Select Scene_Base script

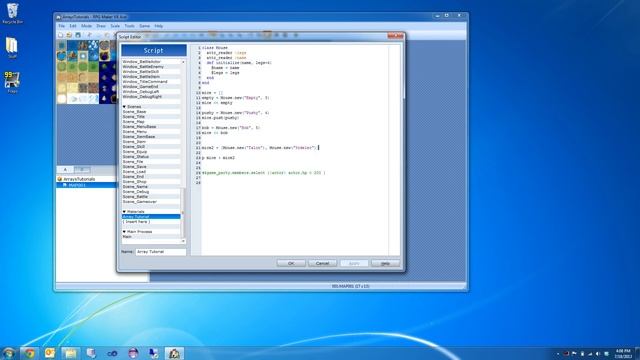pos(151,111)
